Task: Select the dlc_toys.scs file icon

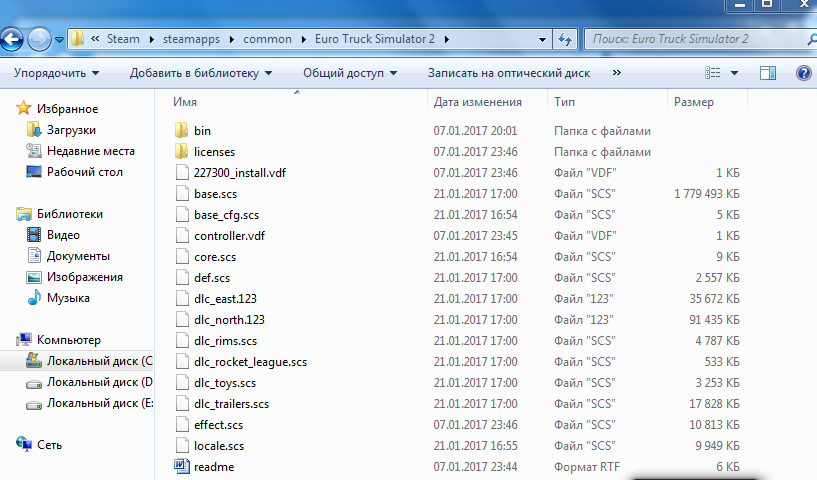Action: [182, 383]
